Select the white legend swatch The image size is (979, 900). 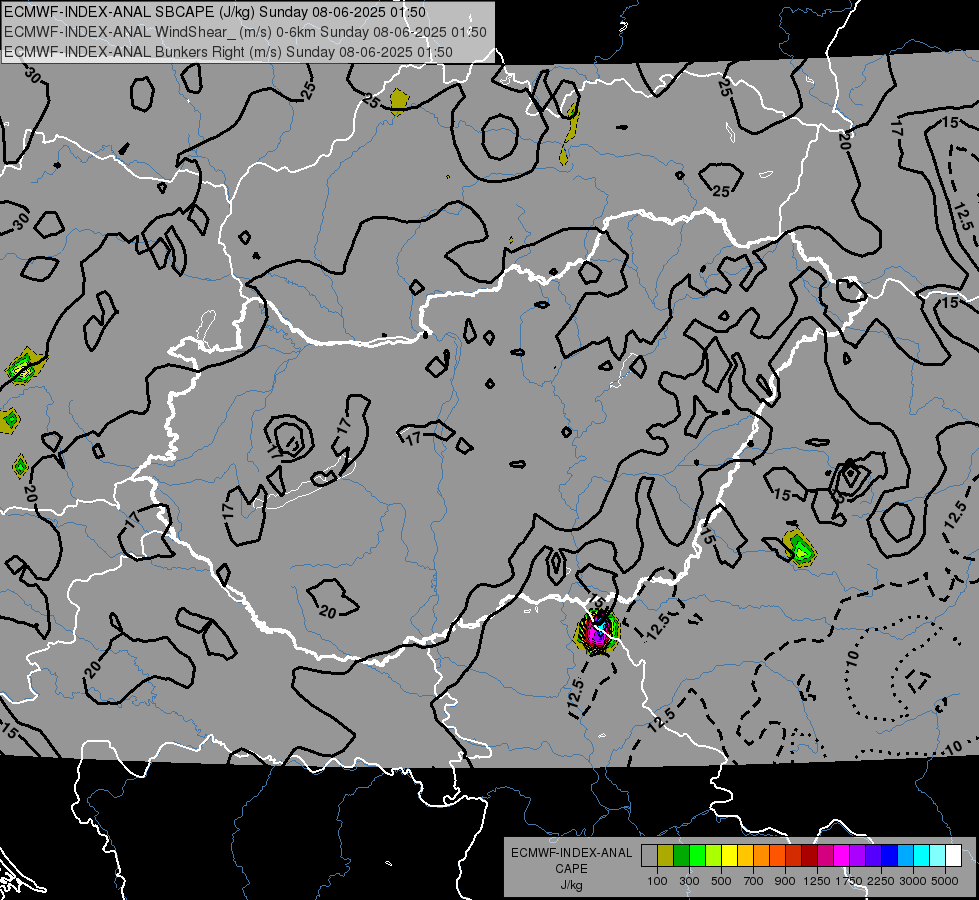[x=954, y=856]
